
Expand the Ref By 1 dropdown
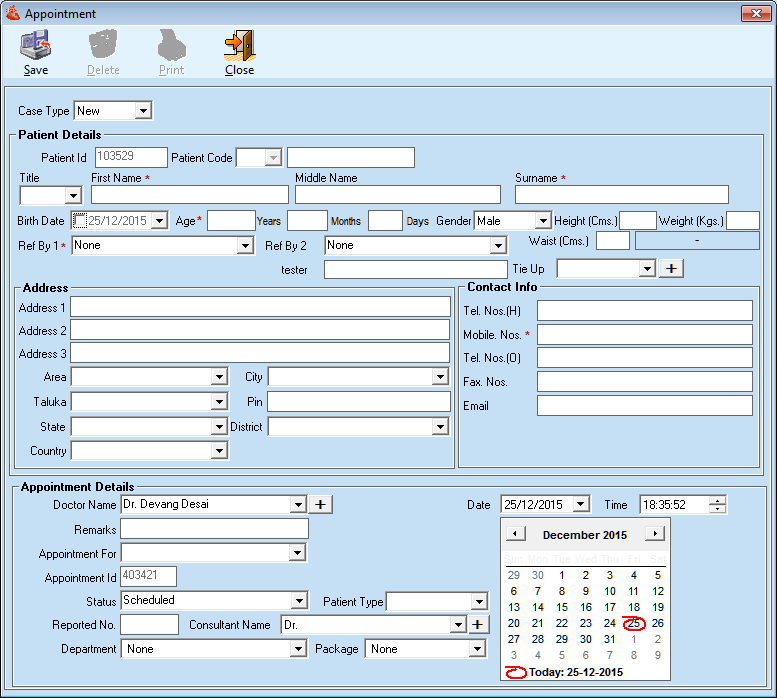tap(245, 246)
